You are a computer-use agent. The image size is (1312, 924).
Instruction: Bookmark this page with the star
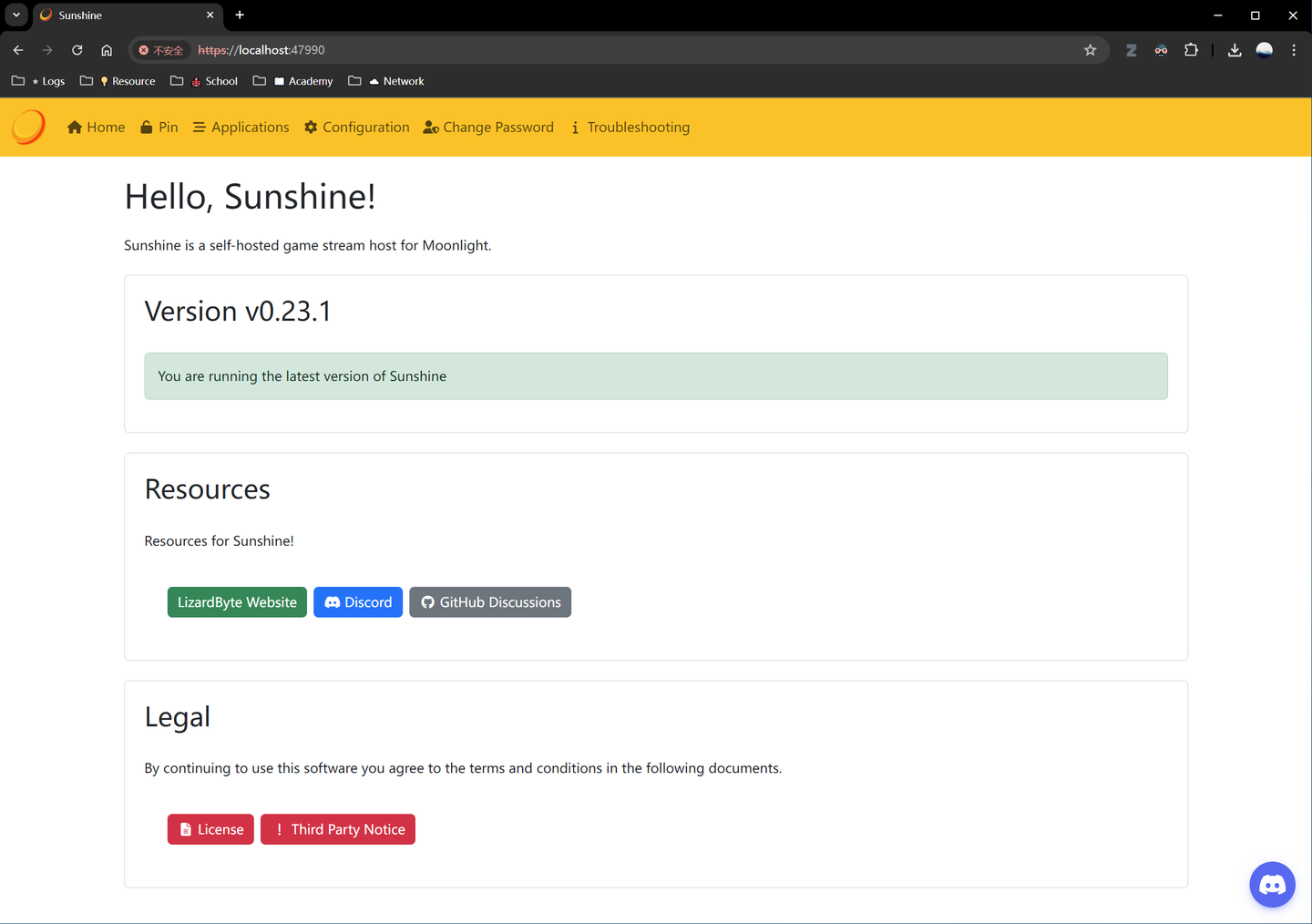[x=1090, y=50]
